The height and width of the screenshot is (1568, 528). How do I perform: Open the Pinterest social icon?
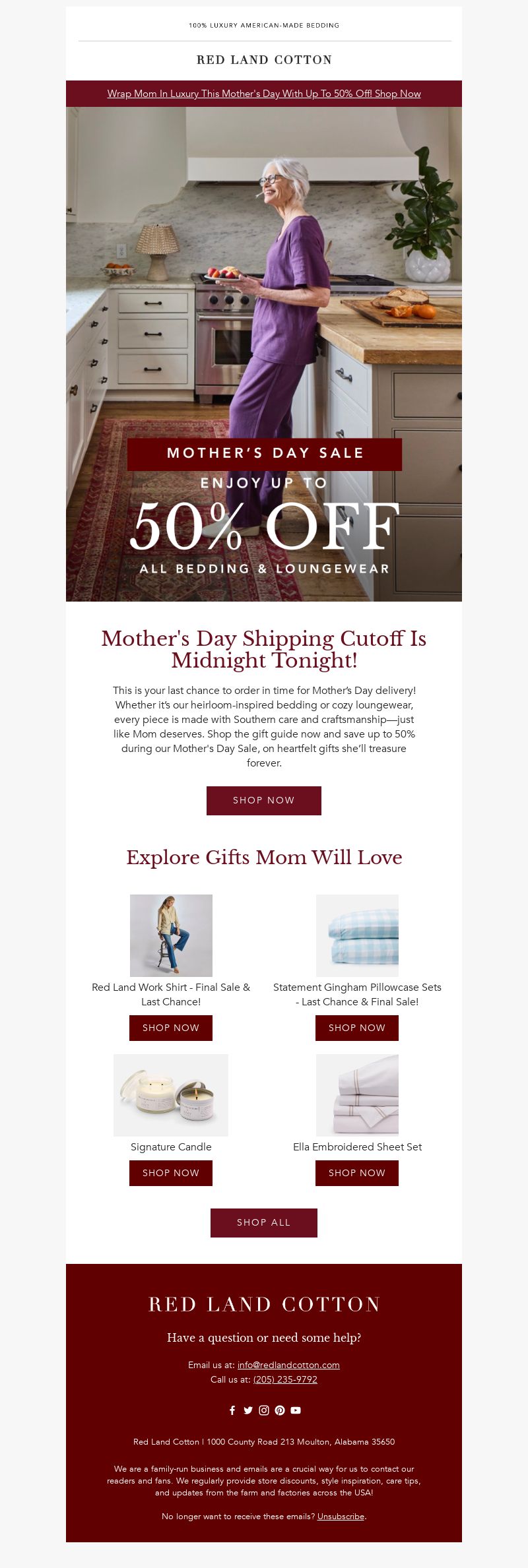click(280, 1410)
